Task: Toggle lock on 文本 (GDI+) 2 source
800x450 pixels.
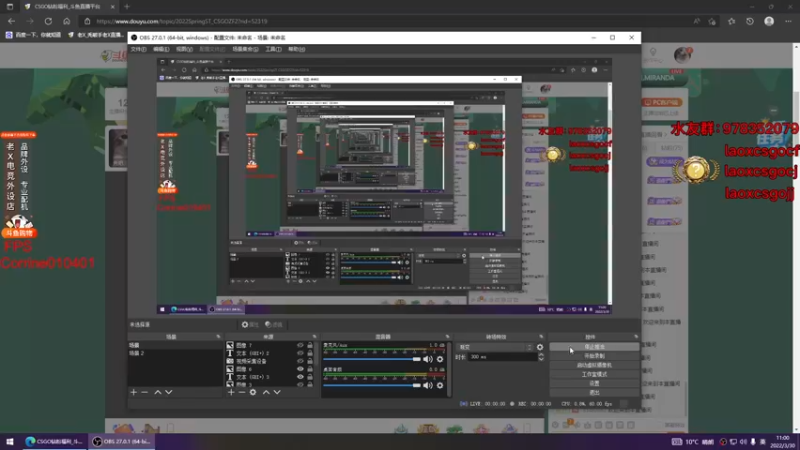Action: [x=310, y=353]
